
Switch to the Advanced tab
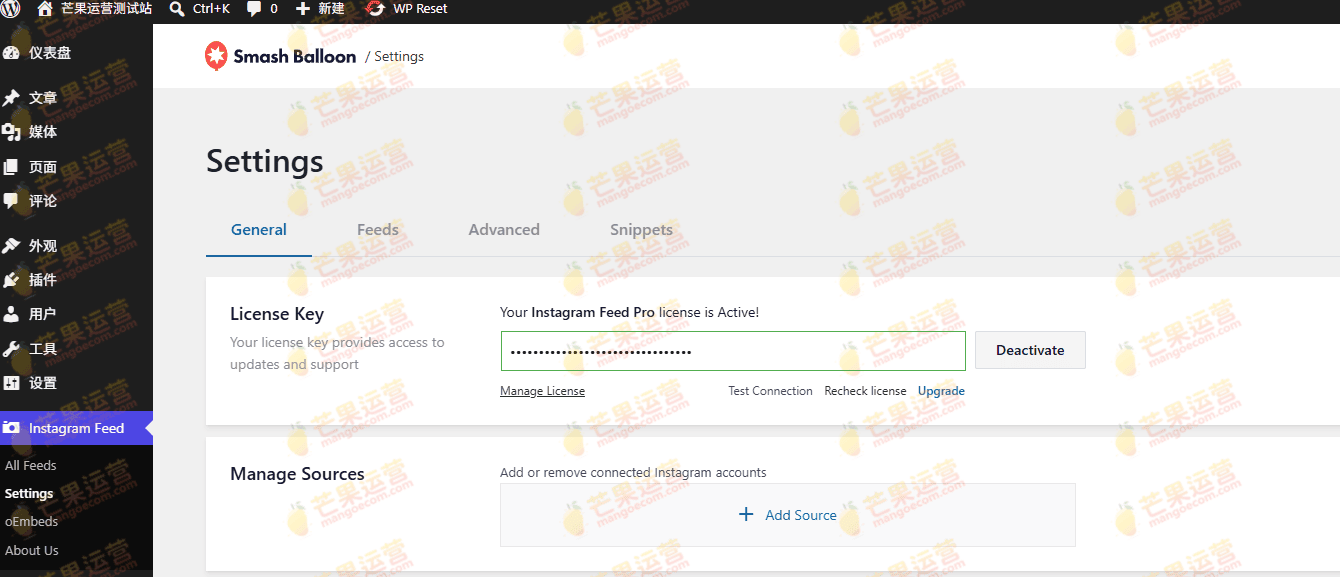(x=504, y=230)
